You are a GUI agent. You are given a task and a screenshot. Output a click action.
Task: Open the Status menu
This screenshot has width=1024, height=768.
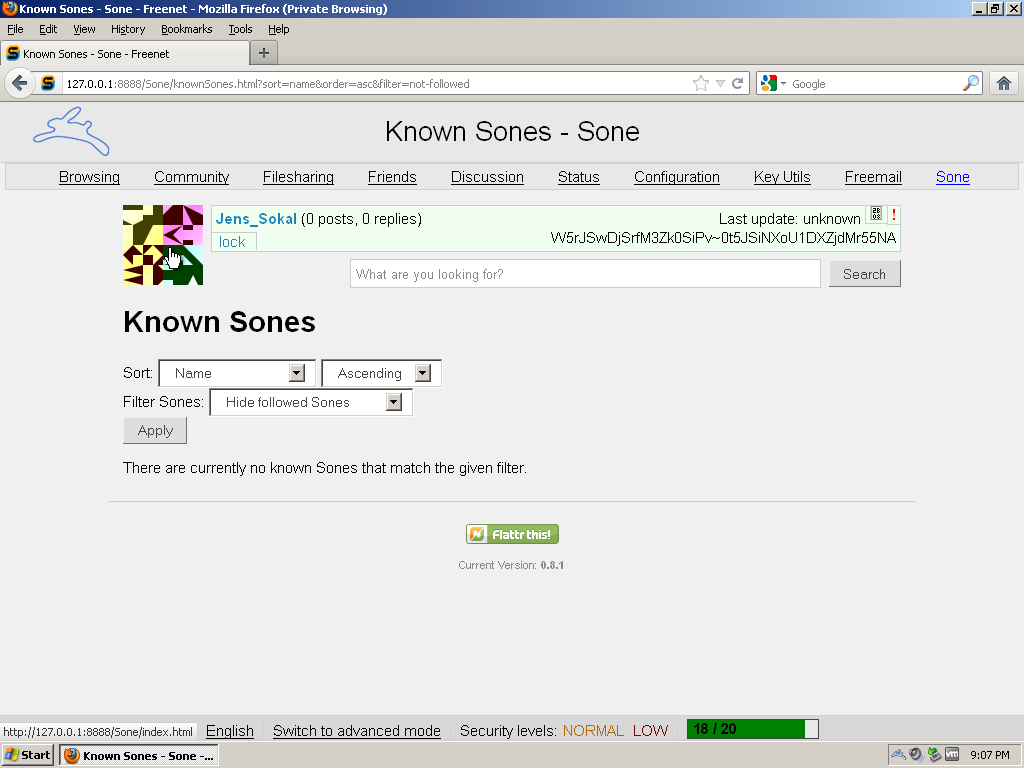click(579, 177)
